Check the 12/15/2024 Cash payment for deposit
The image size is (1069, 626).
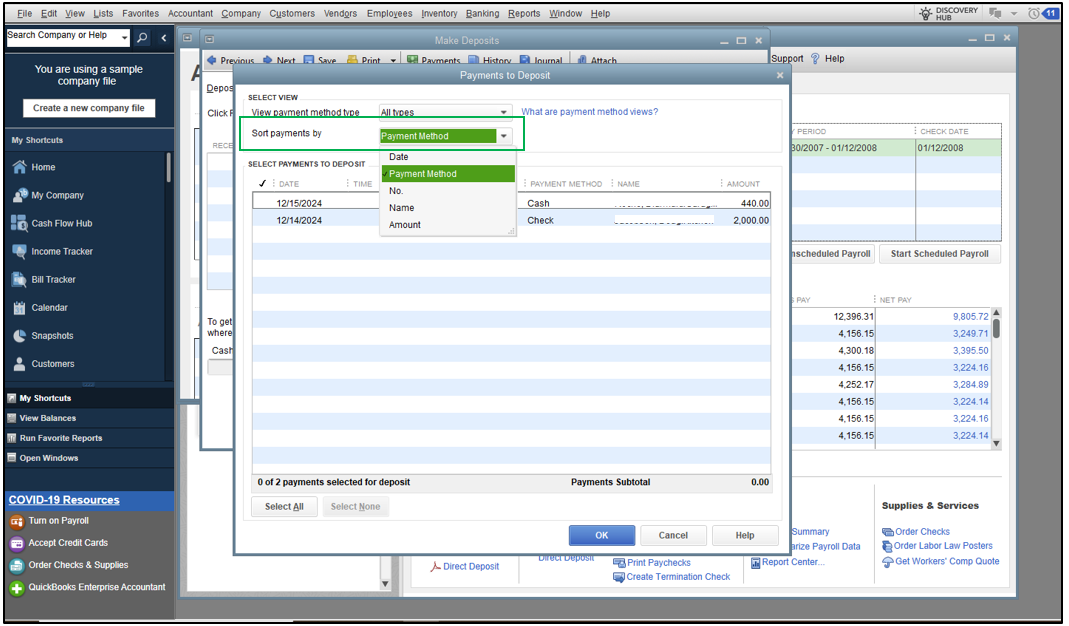(x=264, y=202)
